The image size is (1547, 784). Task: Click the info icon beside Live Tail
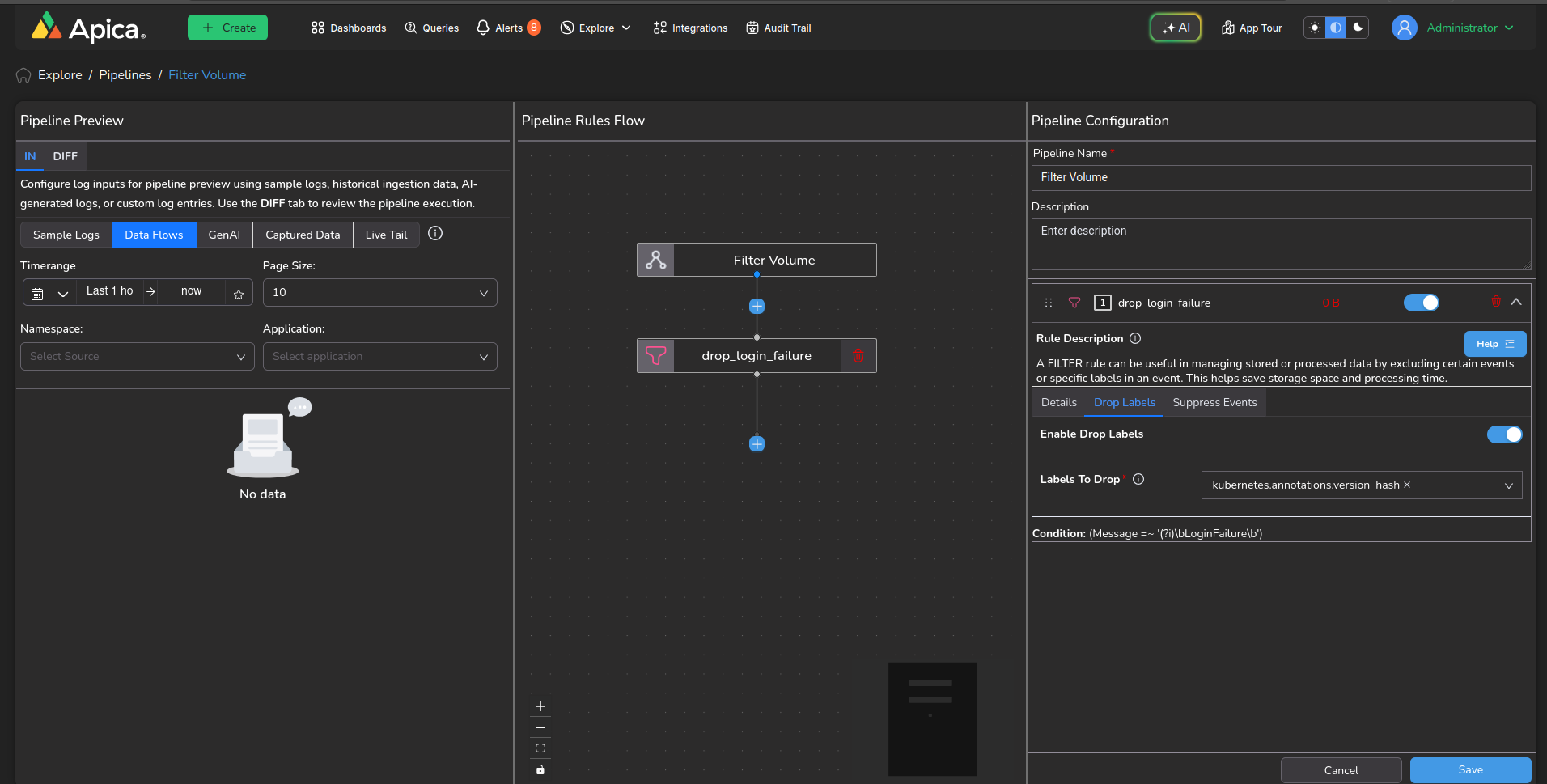point(435,234)
